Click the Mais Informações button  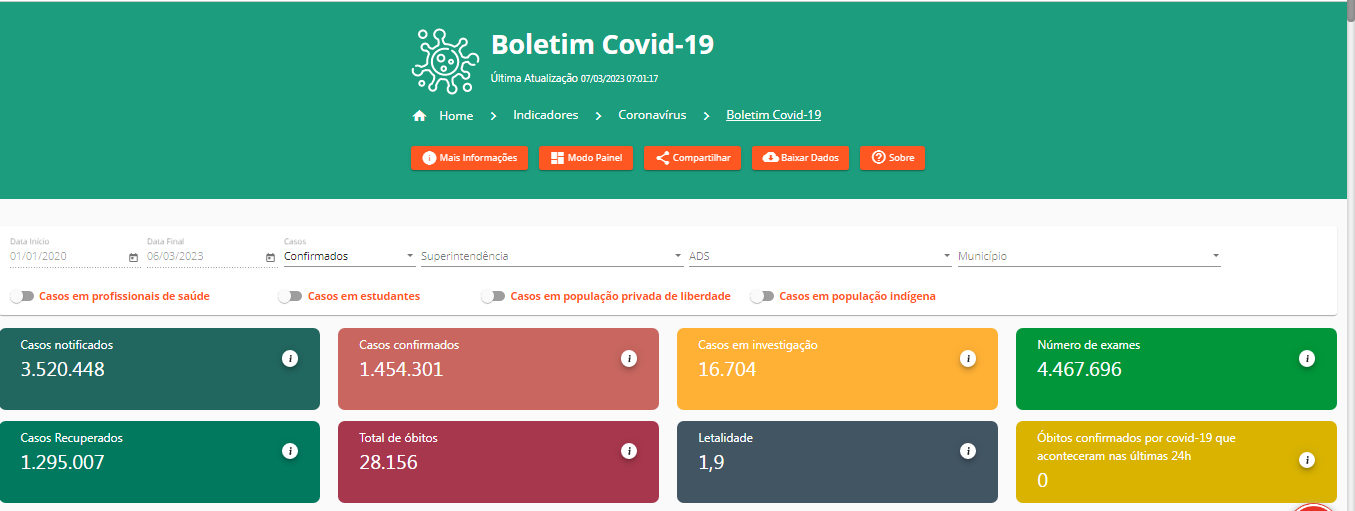coord(470,158)
